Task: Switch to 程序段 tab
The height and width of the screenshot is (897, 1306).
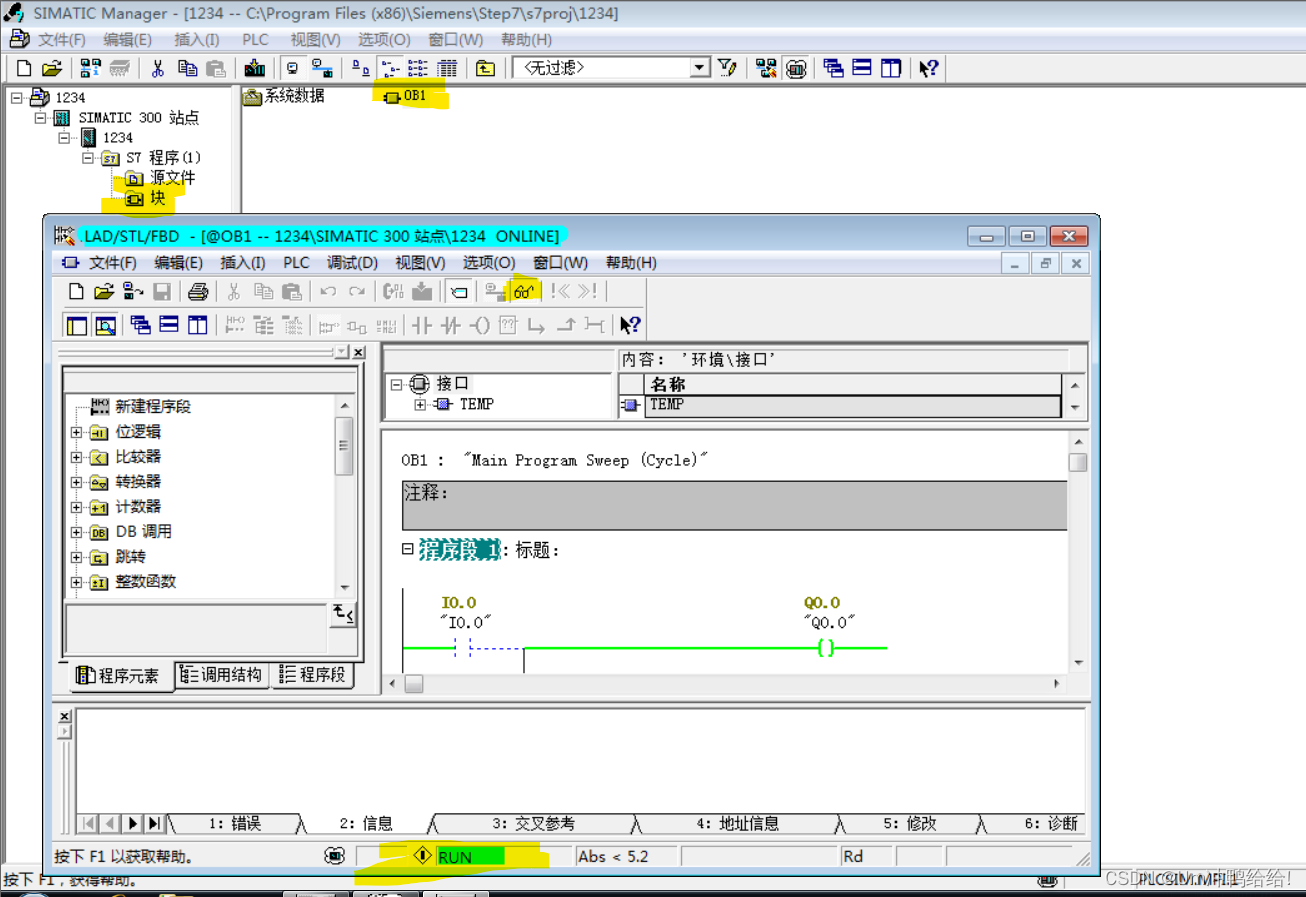Action: pyautogui.click(x=312, y=675)
